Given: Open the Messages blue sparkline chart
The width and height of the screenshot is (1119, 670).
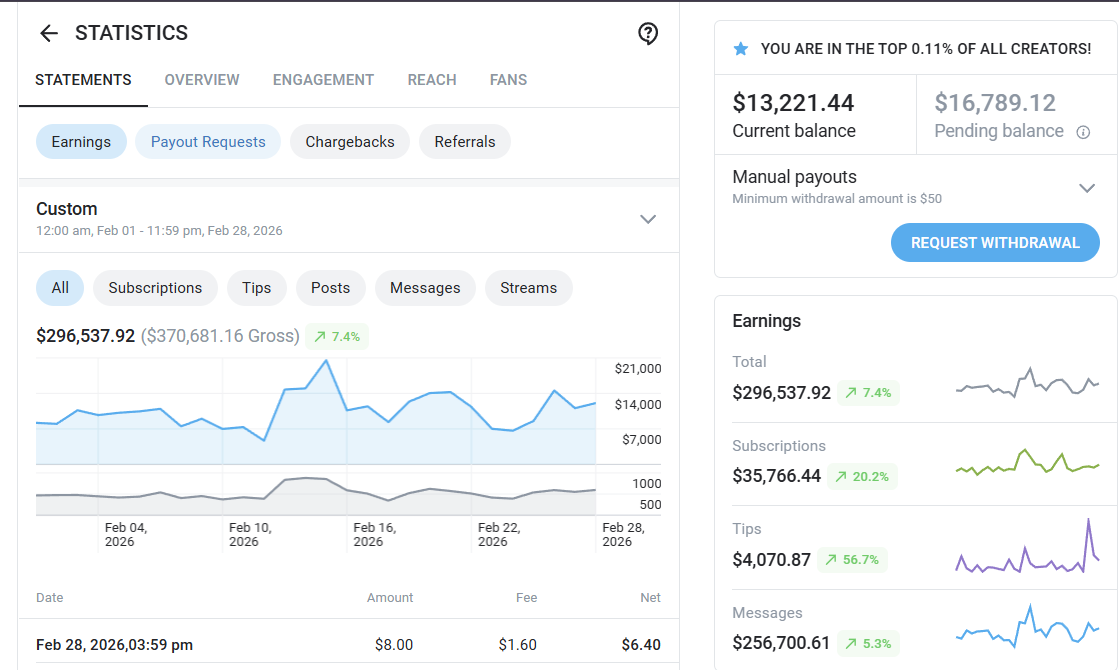Looking at the screenshot, I should [1028, 626].
